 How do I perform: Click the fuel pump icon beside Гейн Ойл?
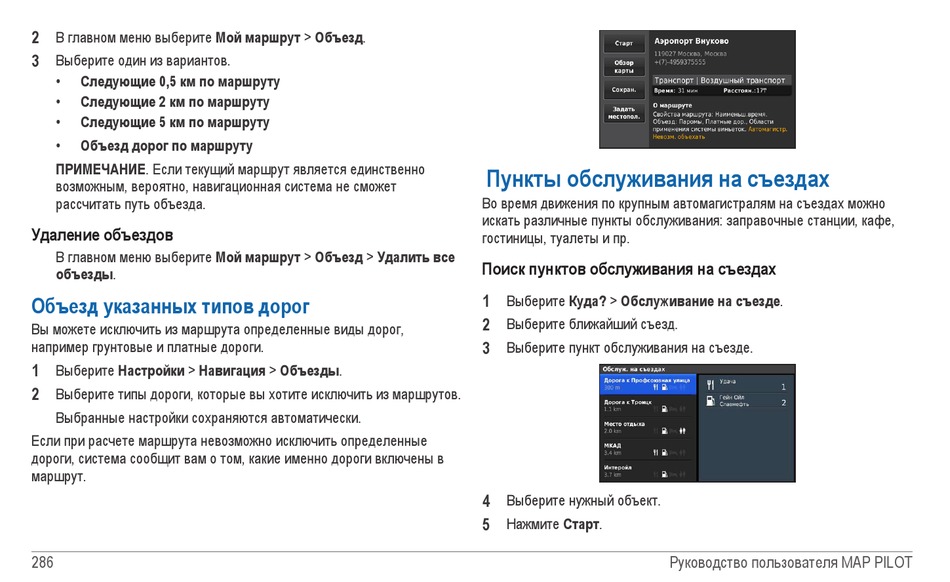click(709, 402)
